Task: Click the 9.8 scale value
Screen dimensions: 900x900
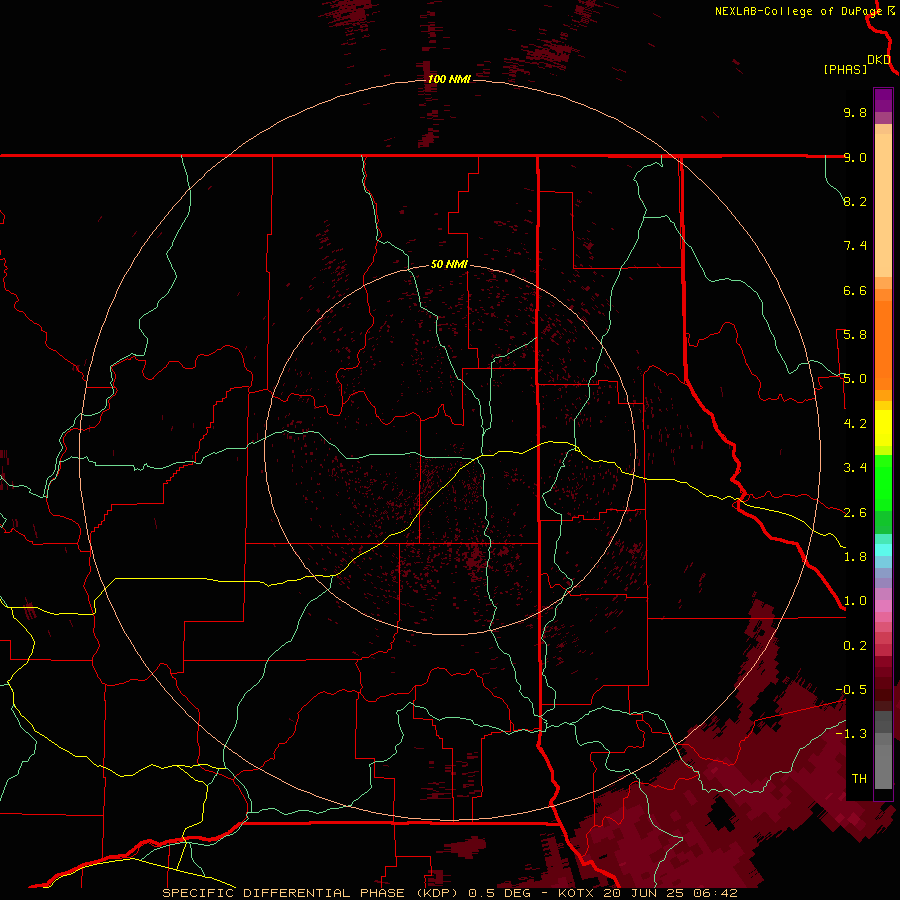Action: click(855, 112)
